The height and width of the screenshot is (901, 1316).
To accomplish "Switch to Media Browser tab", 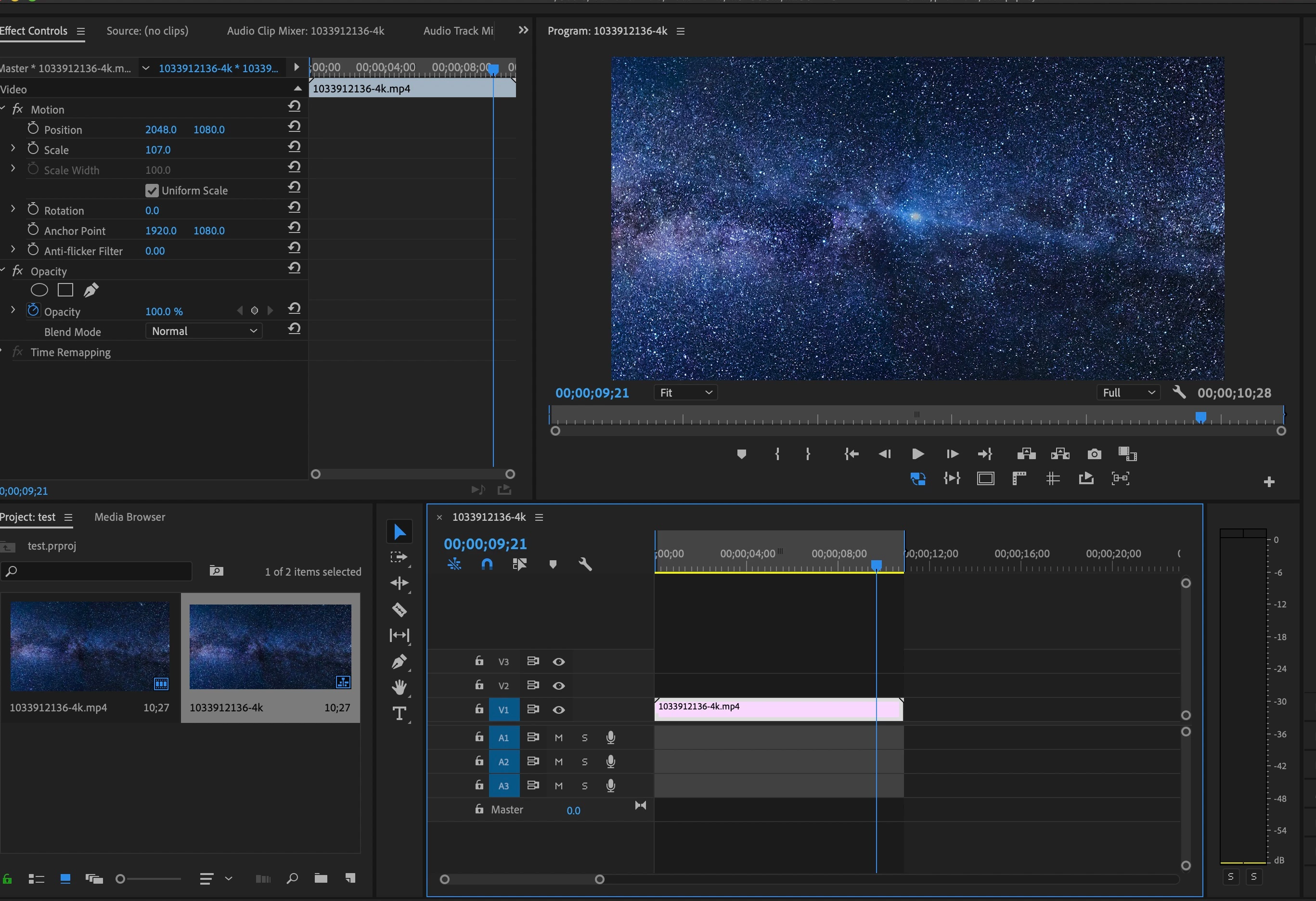I will 129,517.
